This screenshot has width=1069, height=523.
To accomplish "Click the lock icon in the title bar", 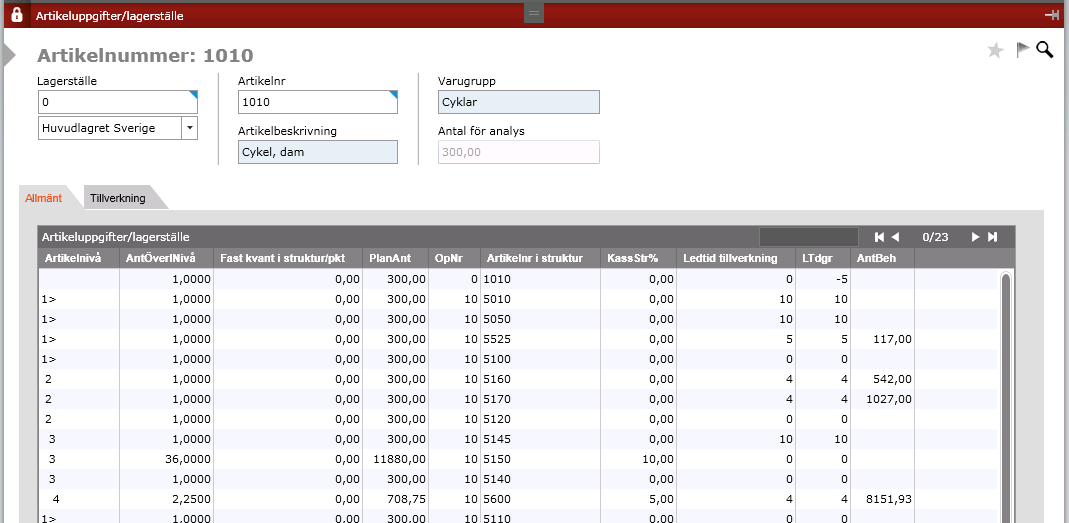I will coord(17,14).
